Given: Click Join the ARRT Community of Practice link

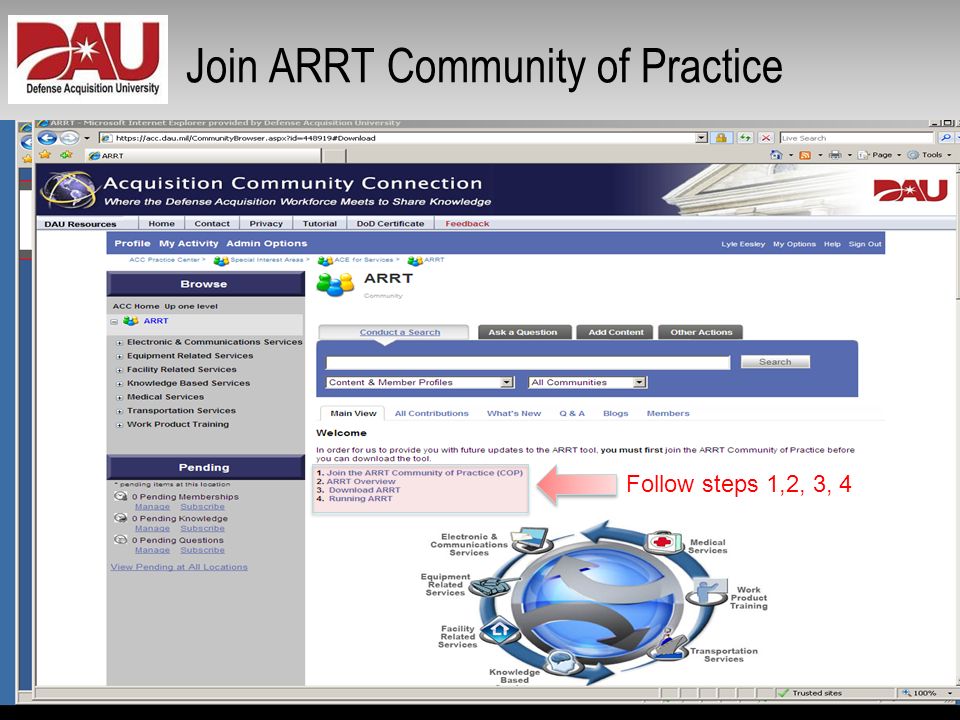Looking at the screenshot, I should [425, 473].
